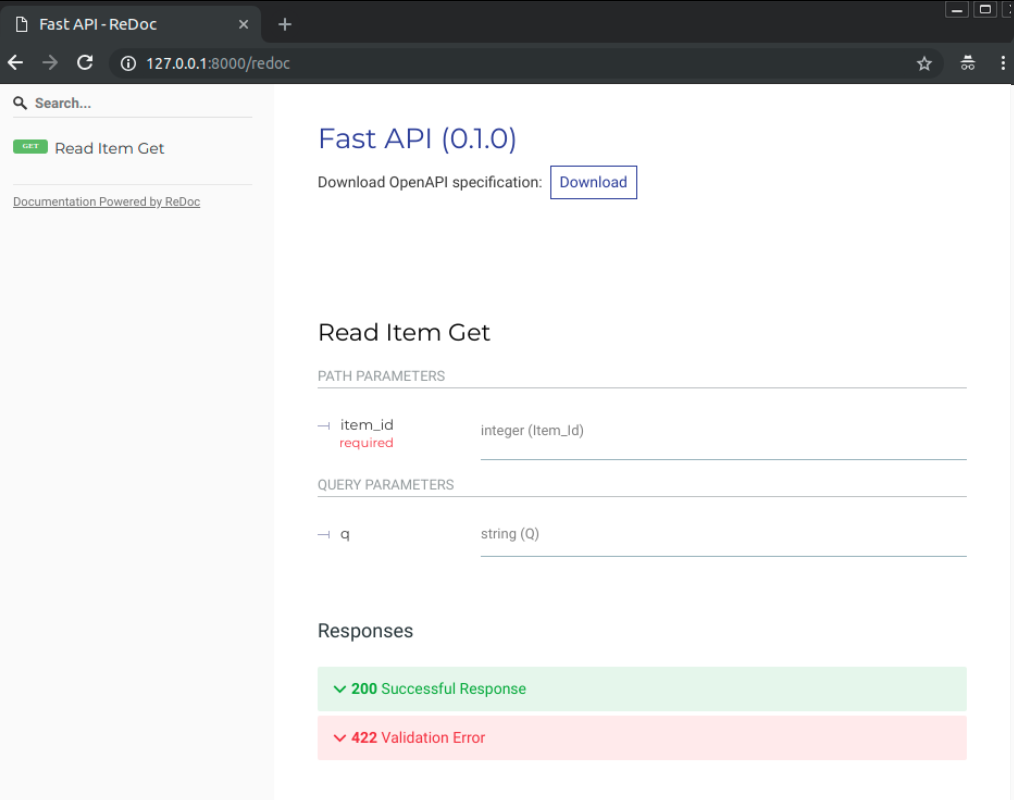Click the chevron beside 200 response
Image resolution: width=1014 pixels, height=800 pixels.
click(340, 689)
